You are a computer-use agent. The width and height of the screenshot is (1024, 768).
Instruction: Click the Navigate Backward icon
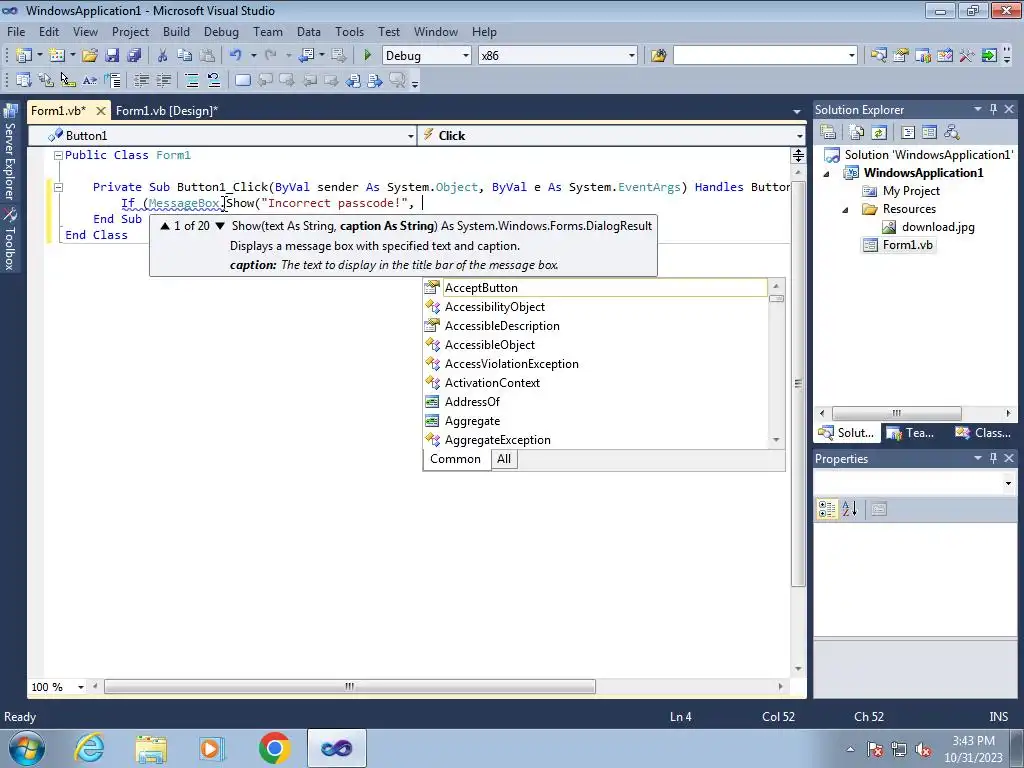coord(306,56)
